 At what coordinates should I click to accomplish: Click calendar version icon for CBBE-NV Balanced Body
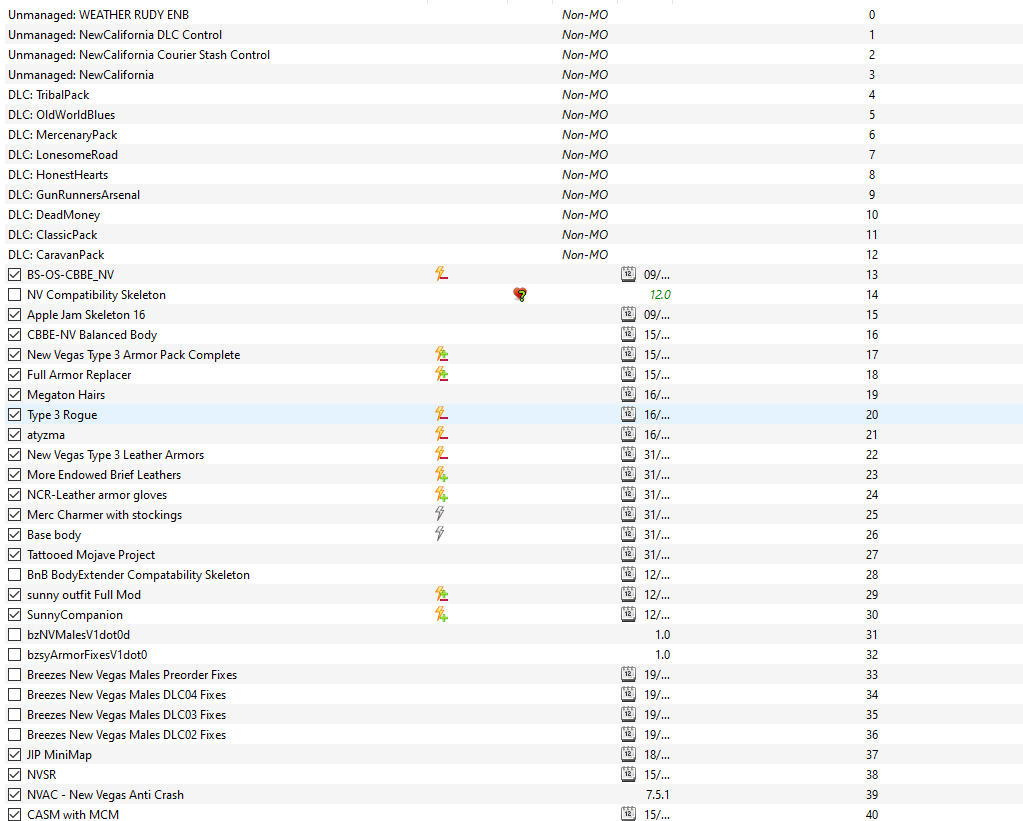coord(628,334)
